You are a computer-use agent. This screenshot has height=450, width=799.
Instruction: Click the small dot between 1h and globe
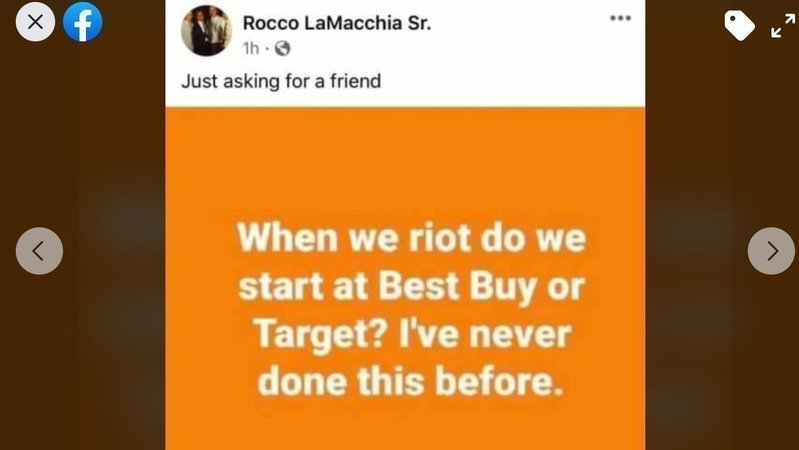267,49
